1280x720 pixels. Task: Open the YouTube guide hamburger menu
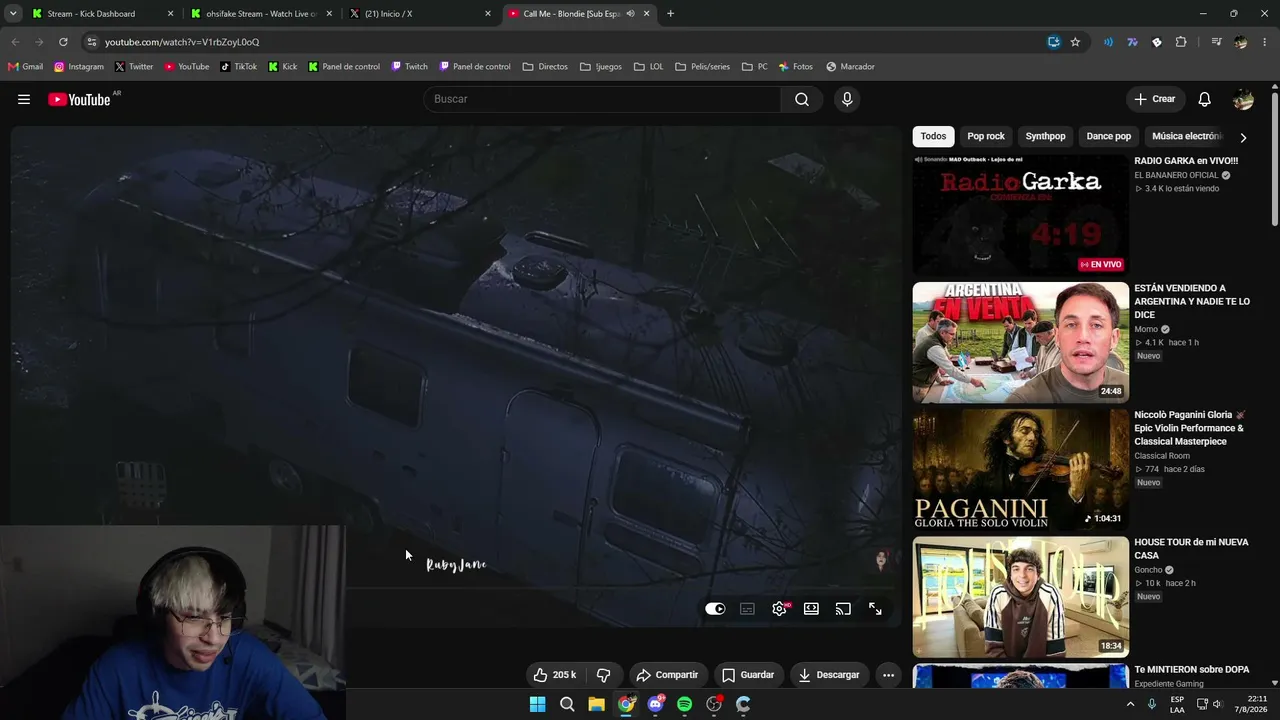[24, 99]
